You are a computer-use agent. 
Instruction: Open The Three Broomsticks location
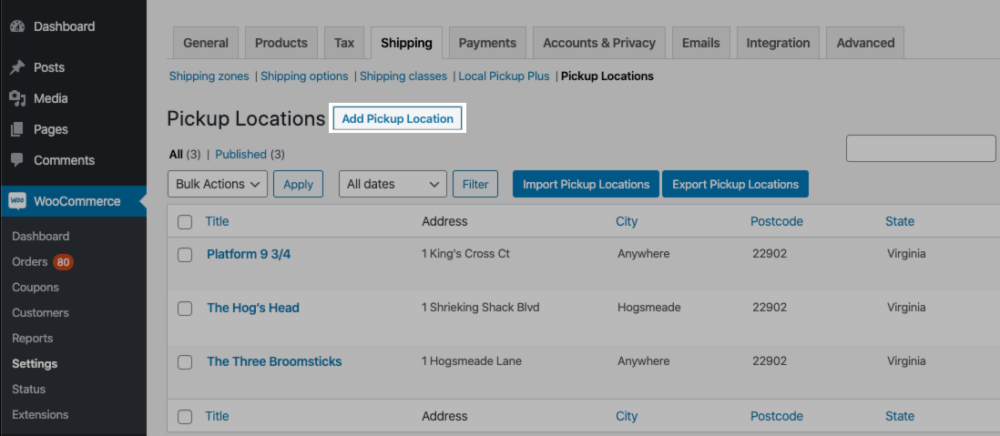coord(274,361)
